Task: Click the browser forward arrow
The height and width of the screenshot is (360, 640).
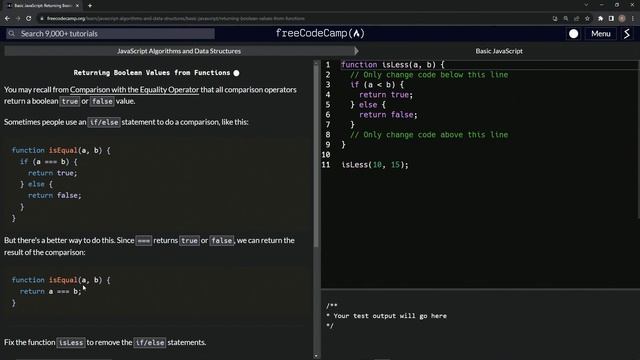Action: [x=18, y=18]
